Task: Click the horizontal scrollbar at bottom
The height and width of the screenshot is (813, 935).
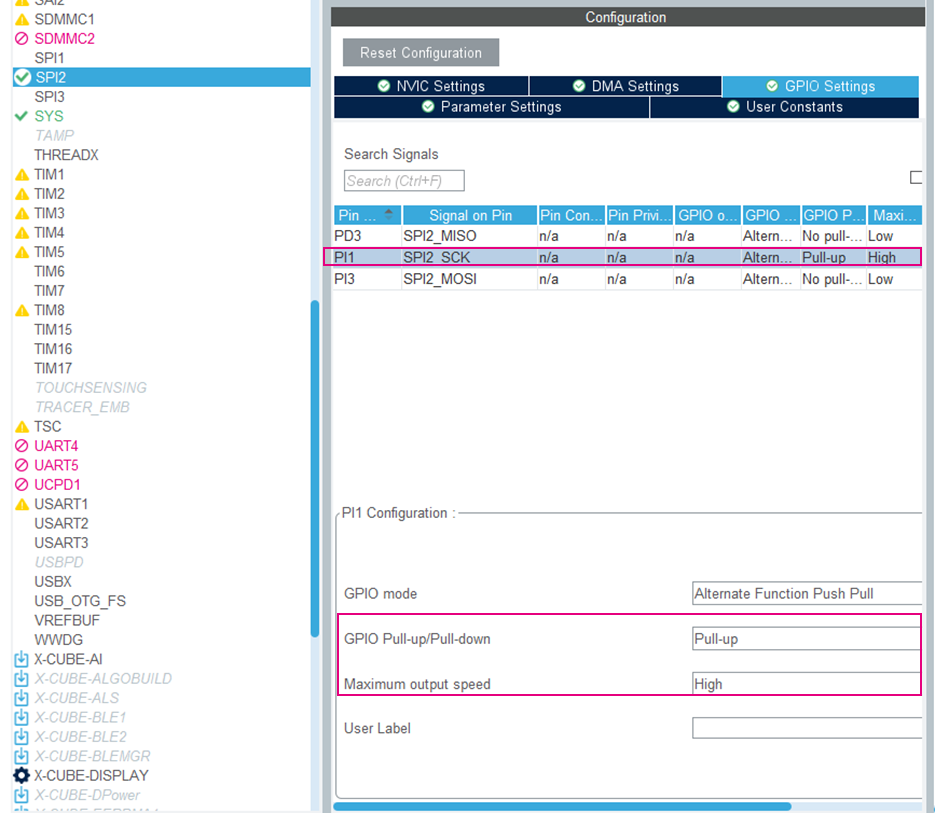Action: point(562,806)
